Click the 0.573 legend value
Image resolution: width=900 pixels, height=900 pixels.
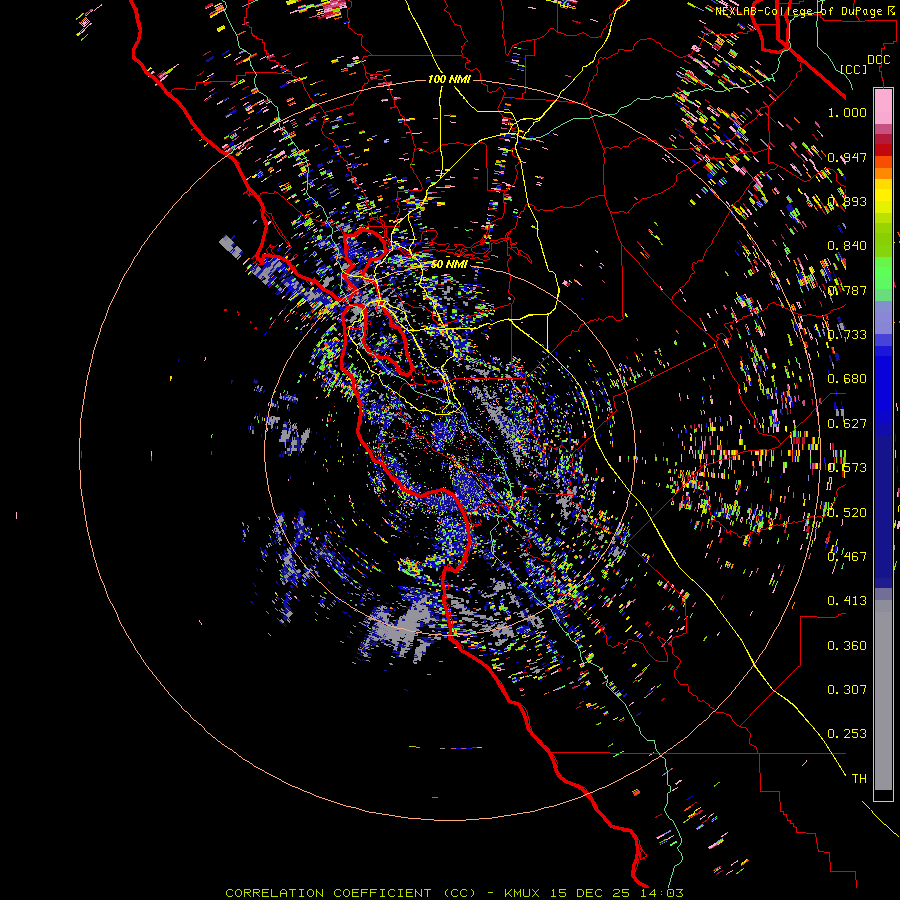(x=847, y=468)
